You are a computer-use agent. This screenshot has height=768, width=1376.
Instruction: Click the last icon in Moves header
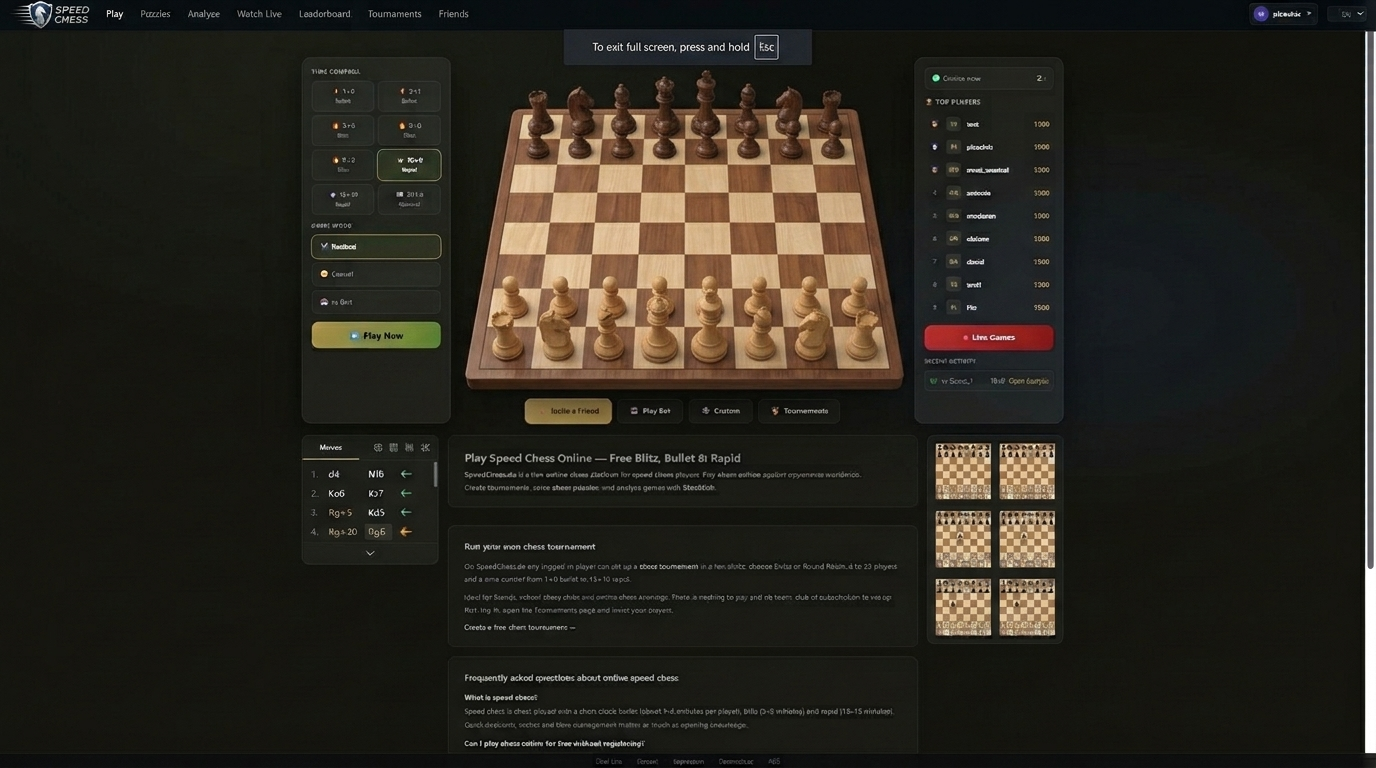[425, 448]
